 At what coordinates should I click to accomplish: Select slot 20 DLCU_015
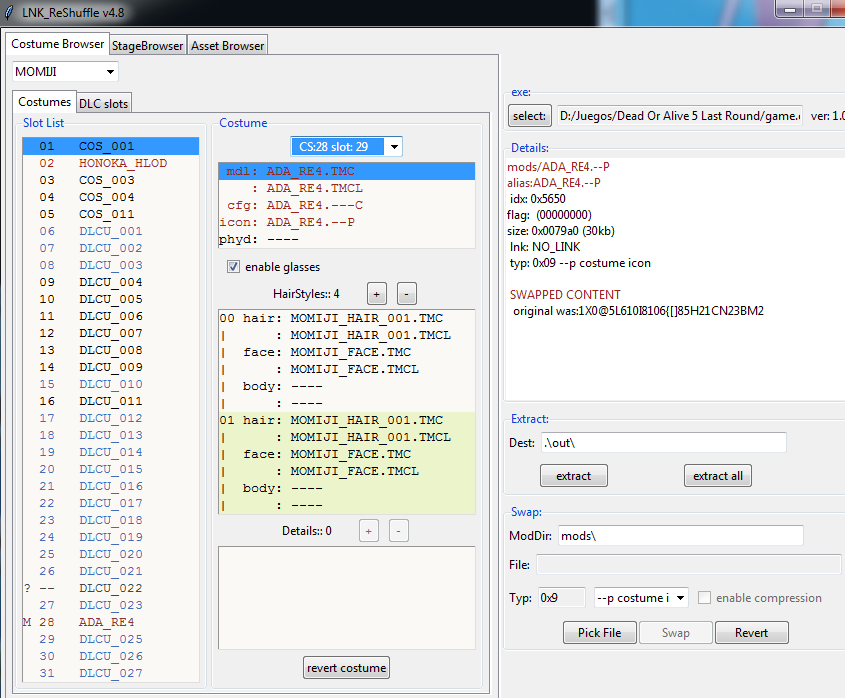[x=110, y=469]
